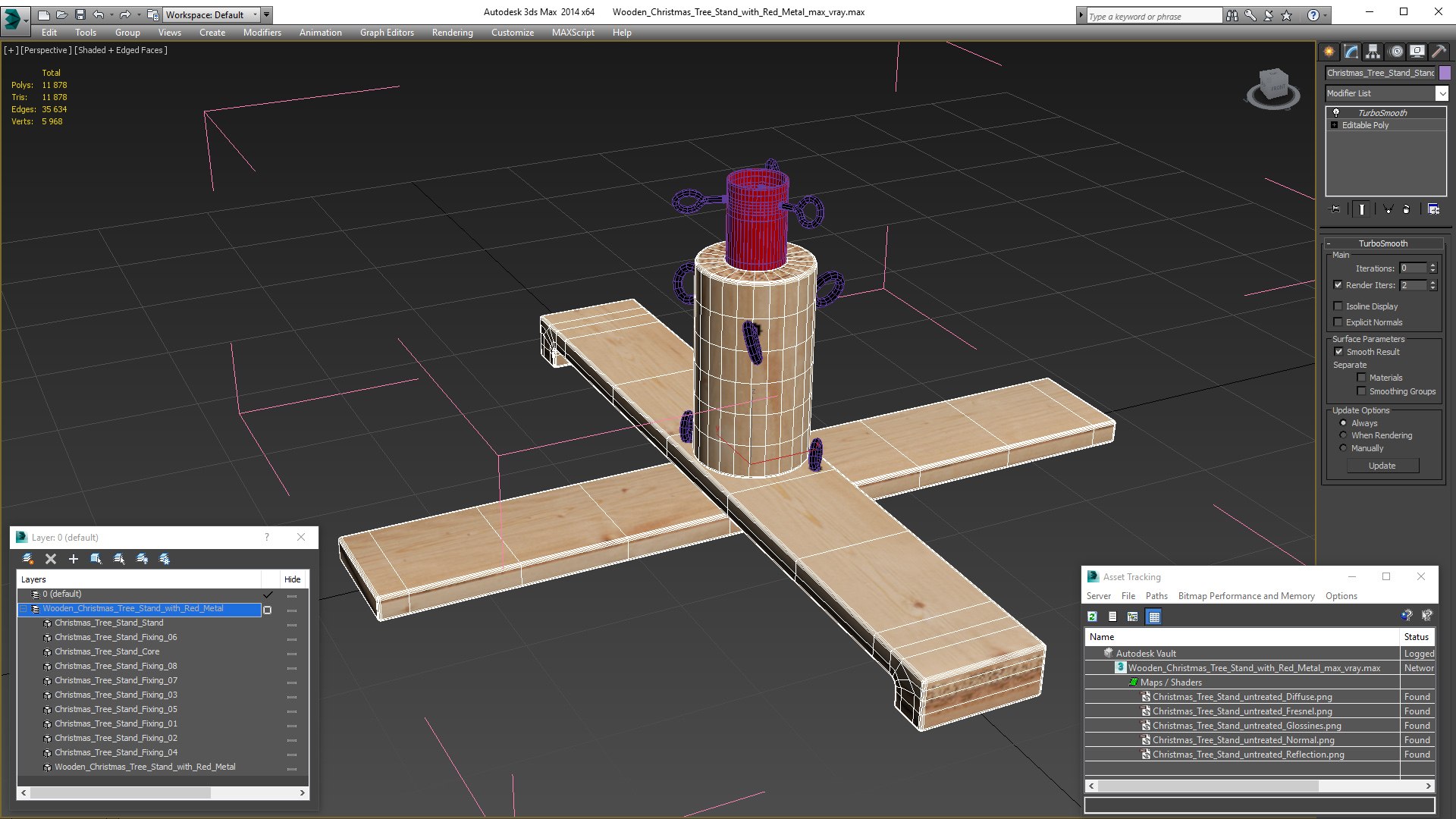The width and height of the screenshot is (1456, 819).
Task: Open the Utilities hammer panel tab
Action: (1439, 52)
